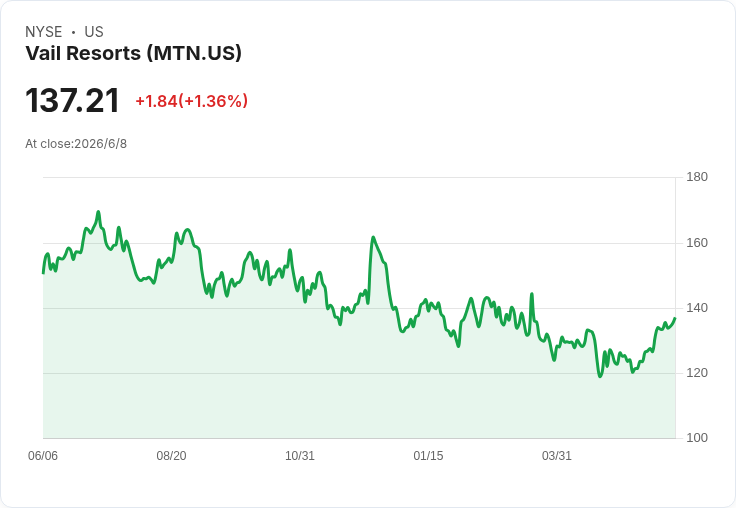This screenshot has width=736, height=508.
Task: Click the Vail Resorts (MTN.US) title
Action: pos(133,54)
